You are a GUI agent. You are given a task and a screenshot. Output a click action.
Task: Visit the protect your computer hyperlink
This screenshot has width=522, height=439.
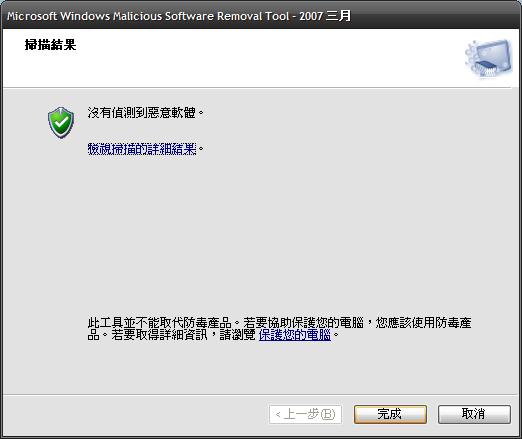(295, 335)
